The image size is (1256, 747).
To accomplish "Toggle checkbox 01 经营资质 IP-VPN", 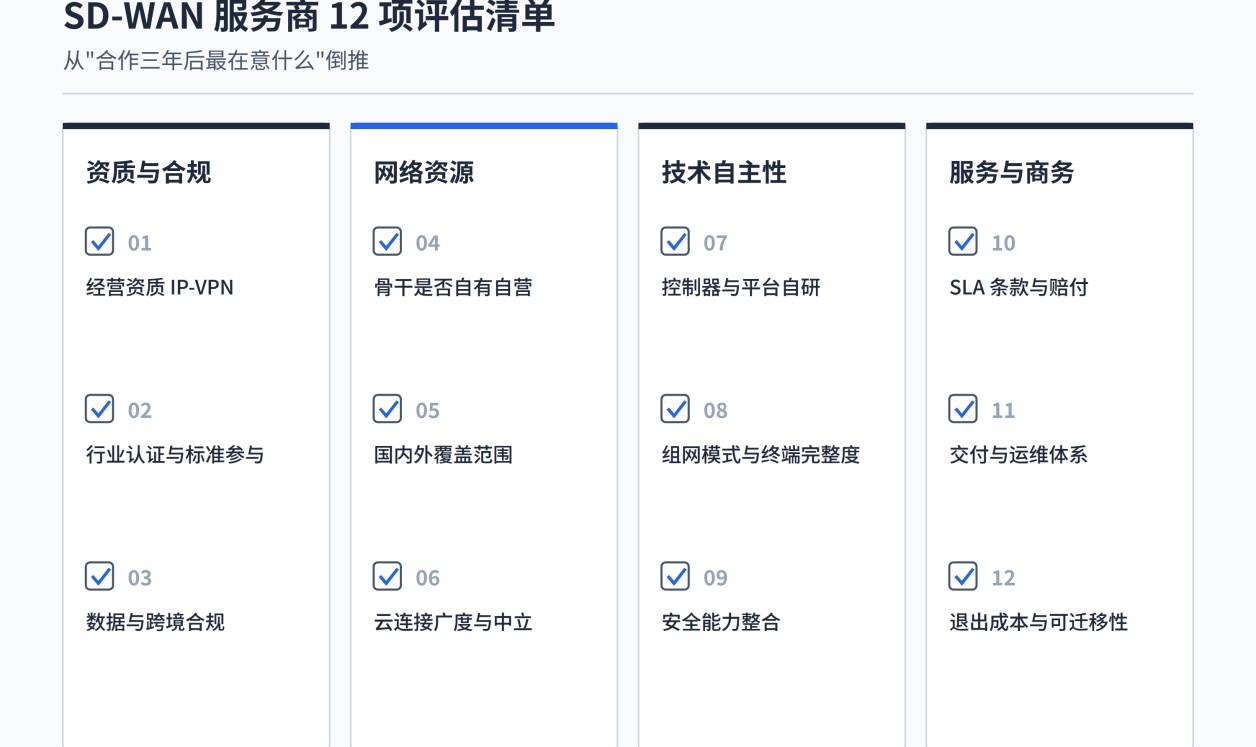I will point(100,241).
